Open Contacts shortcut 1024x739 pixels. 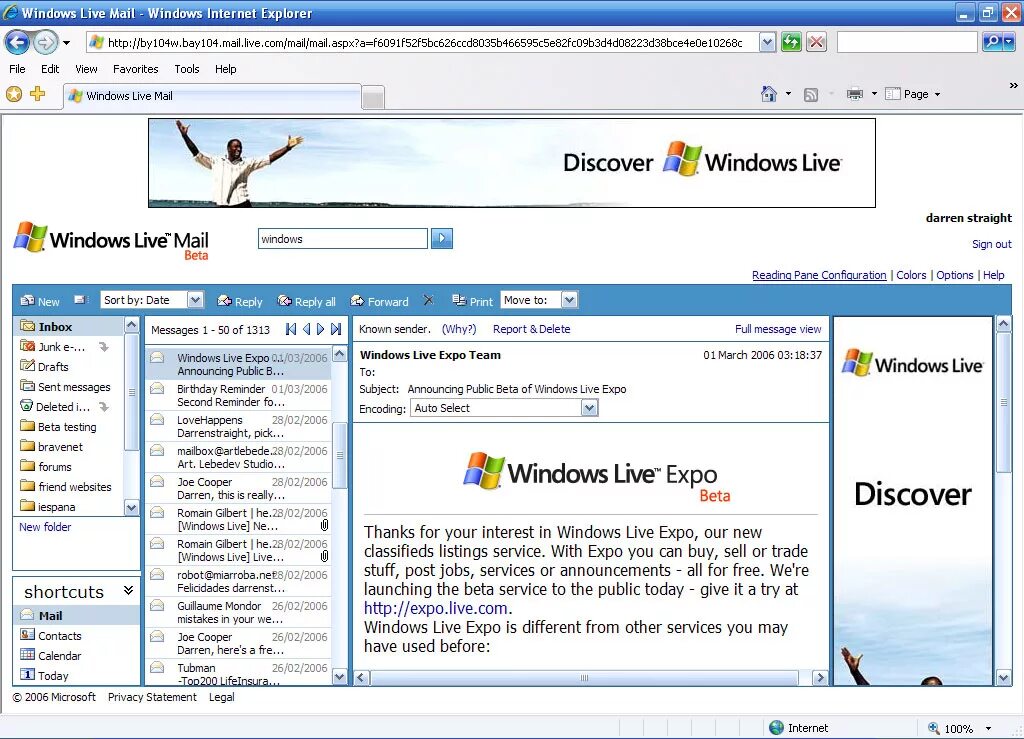pyautogui.click(x=59, y=636)
